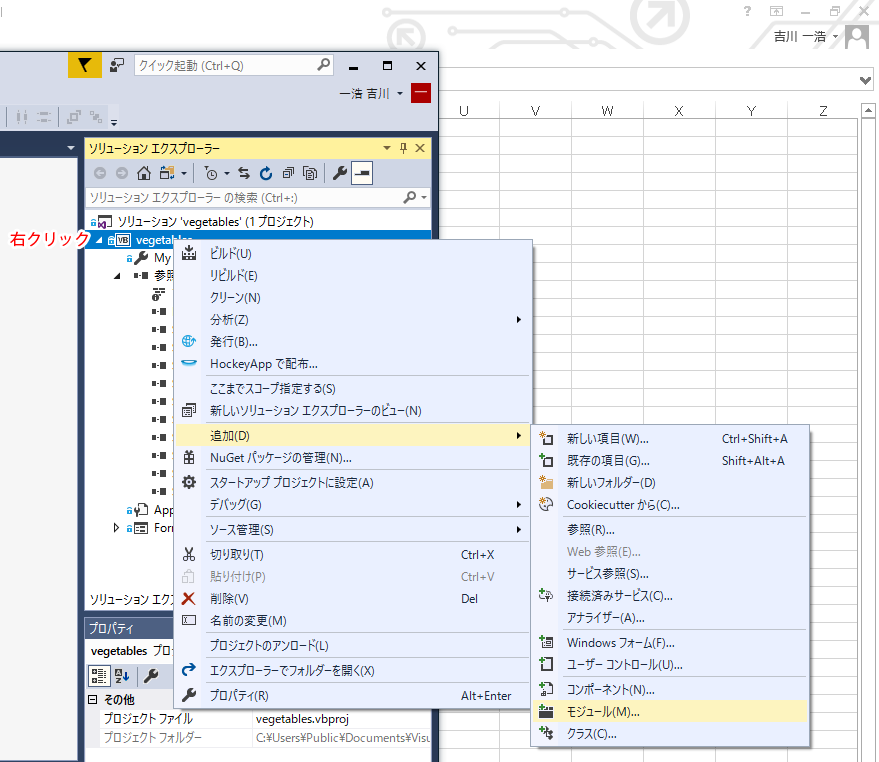The height and width of the screenshot is (762, 879).
Task: Toggle auto-hide pin on Solution Explorer
Action: click(403, 148)
